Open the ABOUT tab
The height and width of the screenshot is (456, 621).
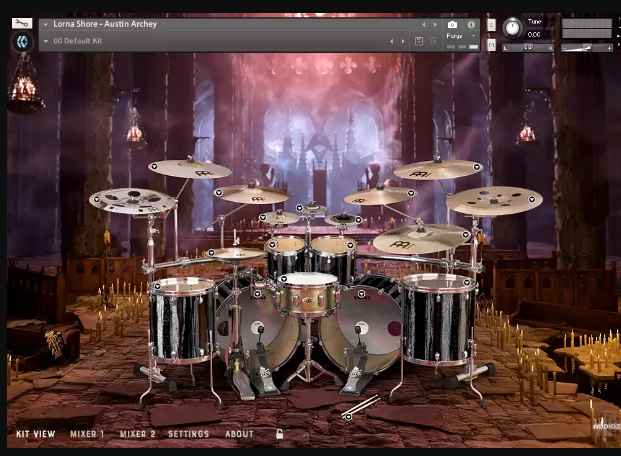pos(239,434)
